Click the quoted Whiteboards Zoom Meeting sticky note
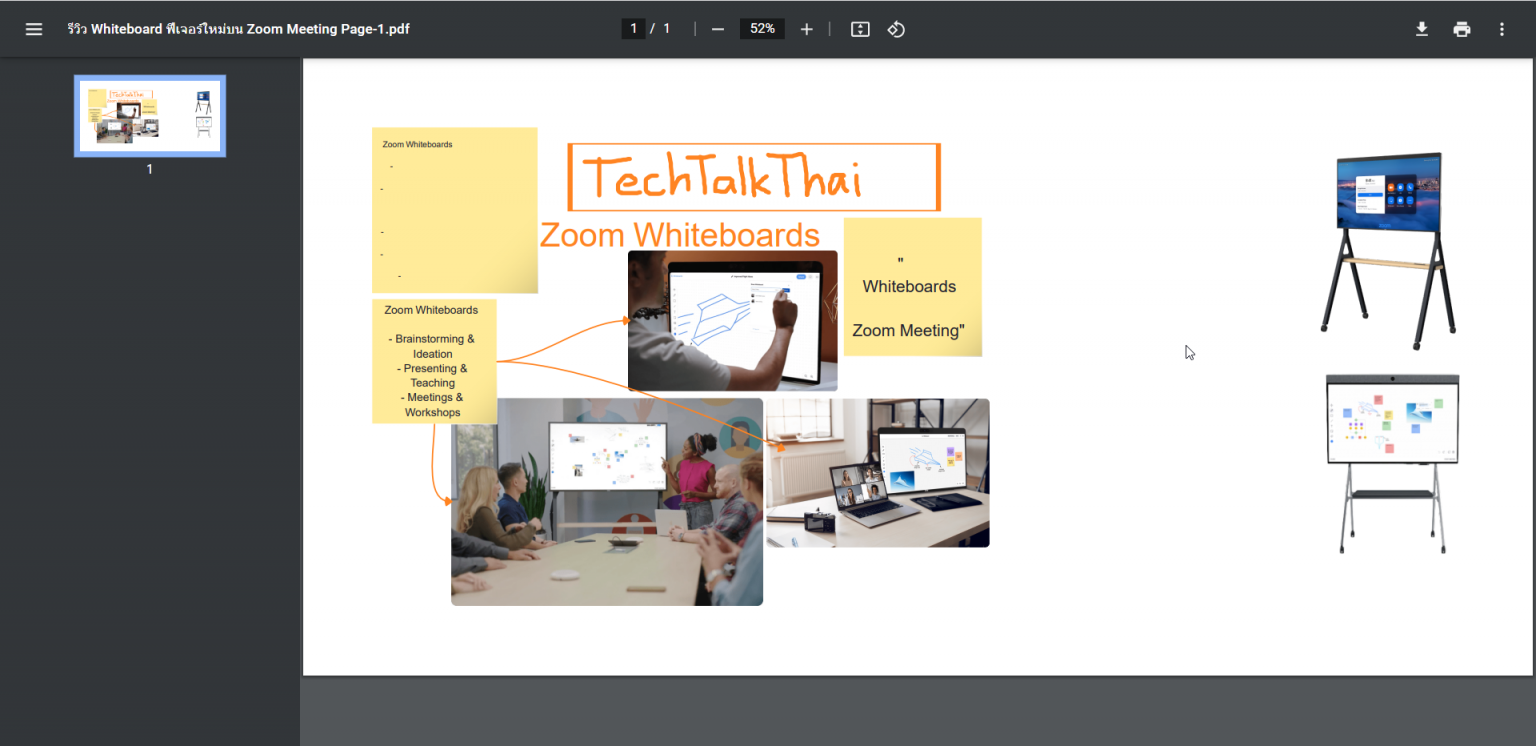Image resolution: width=1536 pixels, height=746 pixels. (x=912, y=287)
